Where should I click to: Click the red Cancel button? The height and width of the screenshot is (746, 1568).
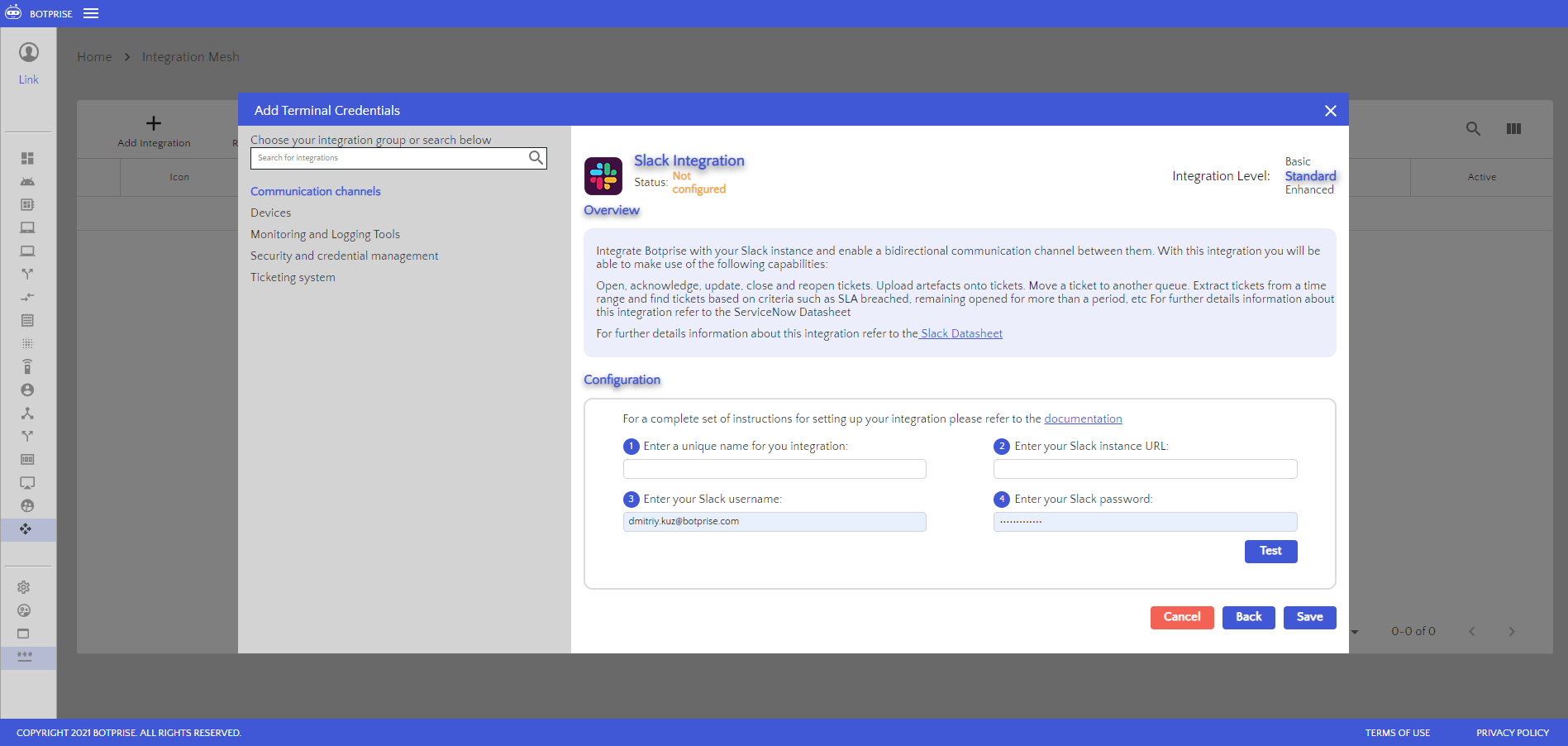click(1182, 617)
